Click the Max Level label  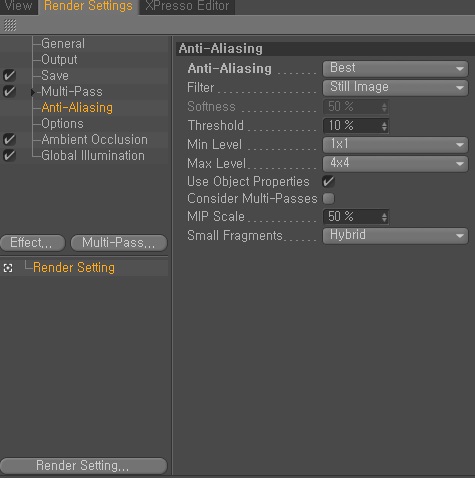pyautogui.click(x=217, y=164)
